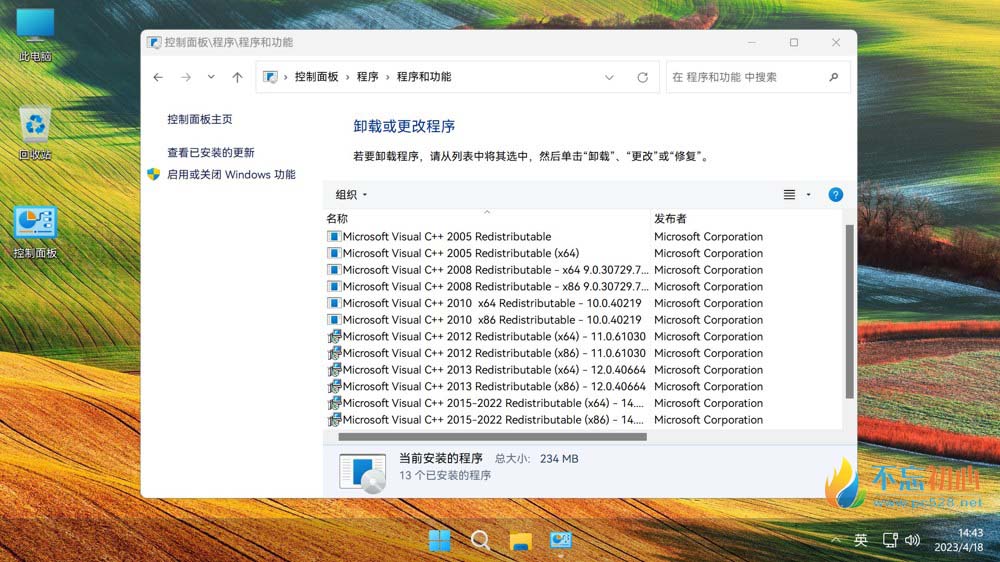The image size is (1000, 562).
Task: Select Visual C++ 2005 Redistributable (x64) row
Action: [584, 253]
